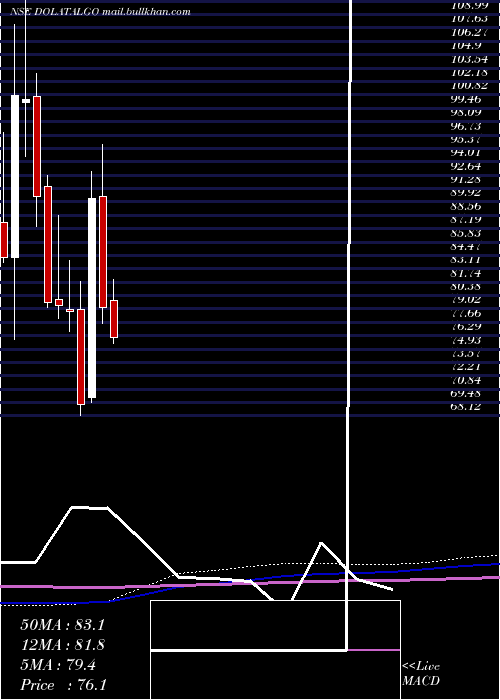
Task: Select the 85.83 price axis label
Action: pos(466,233)
